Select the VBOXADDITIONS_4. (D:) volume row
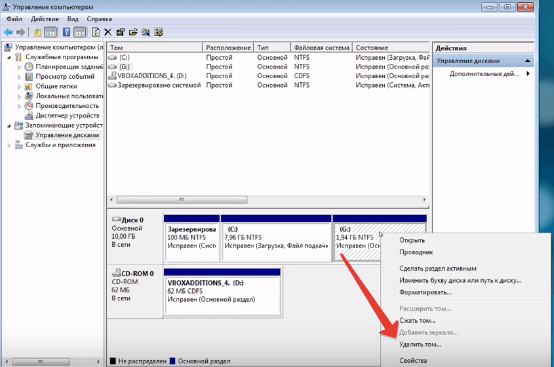Screen dimensions: 554x367 (x=269, y=76)
